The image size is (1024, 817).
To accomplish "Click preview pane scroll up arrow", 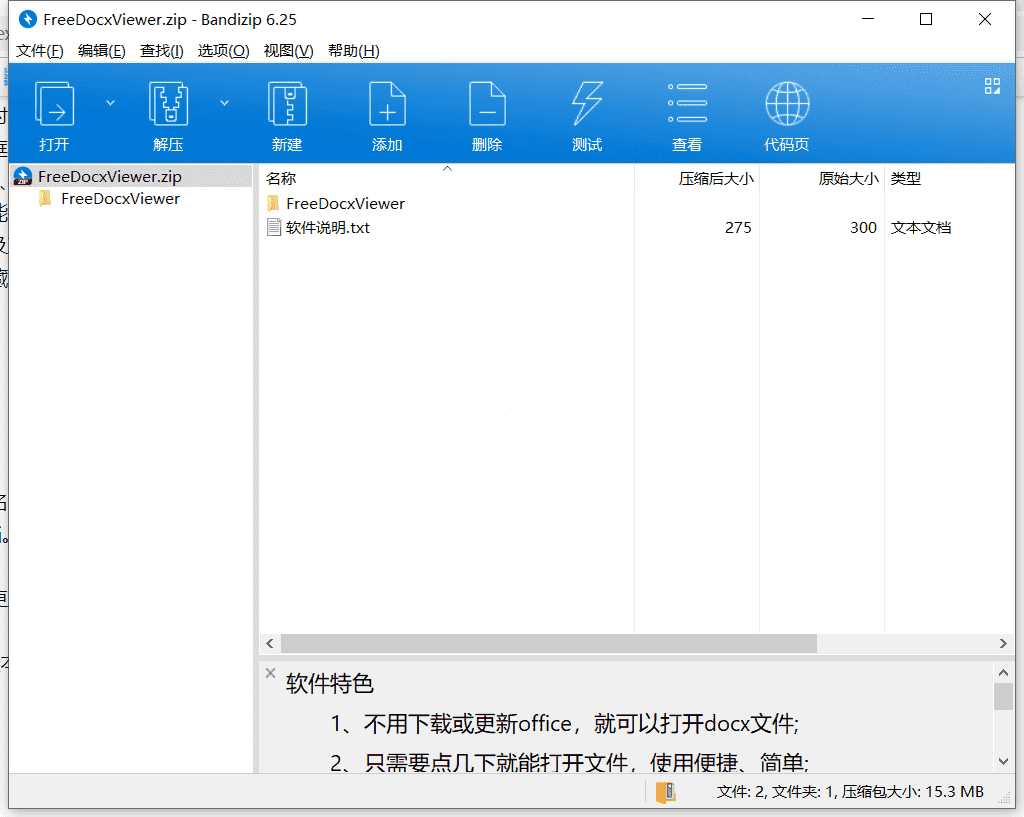I will pos(1003,672).
